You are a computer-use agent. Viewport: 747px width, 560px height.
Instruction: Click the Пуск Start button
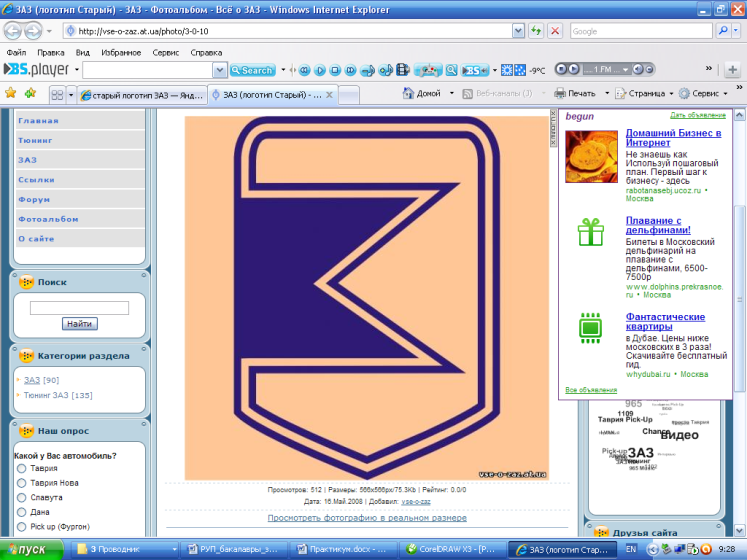[31, 550]
